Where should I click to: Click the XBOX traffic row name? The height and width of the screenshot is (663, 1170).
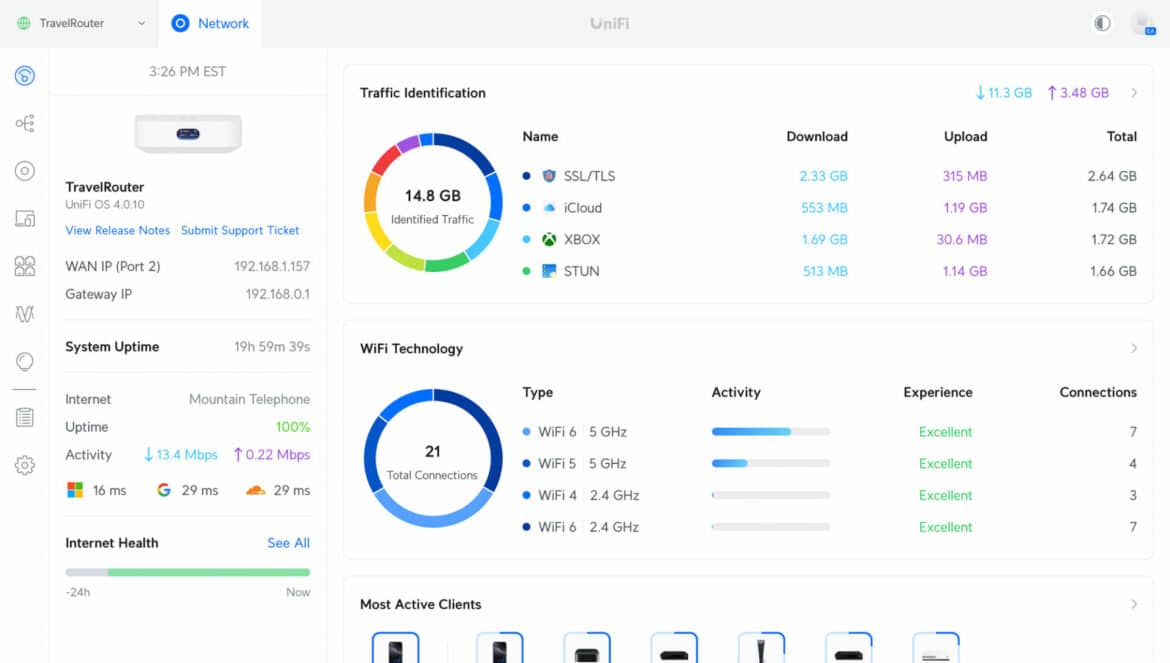coord(582,239)
